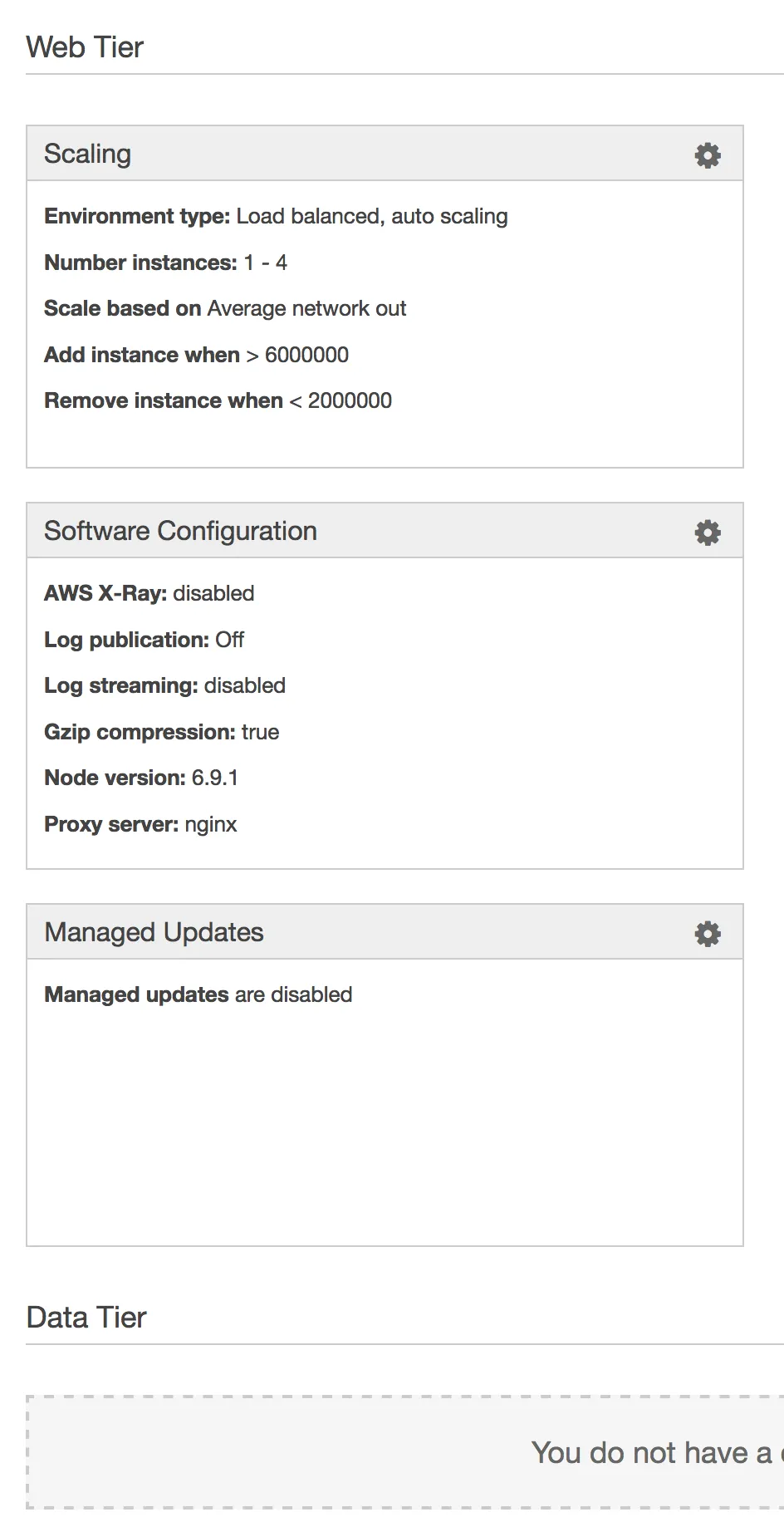Open the Software Configuration settings gear

[707, 533]
